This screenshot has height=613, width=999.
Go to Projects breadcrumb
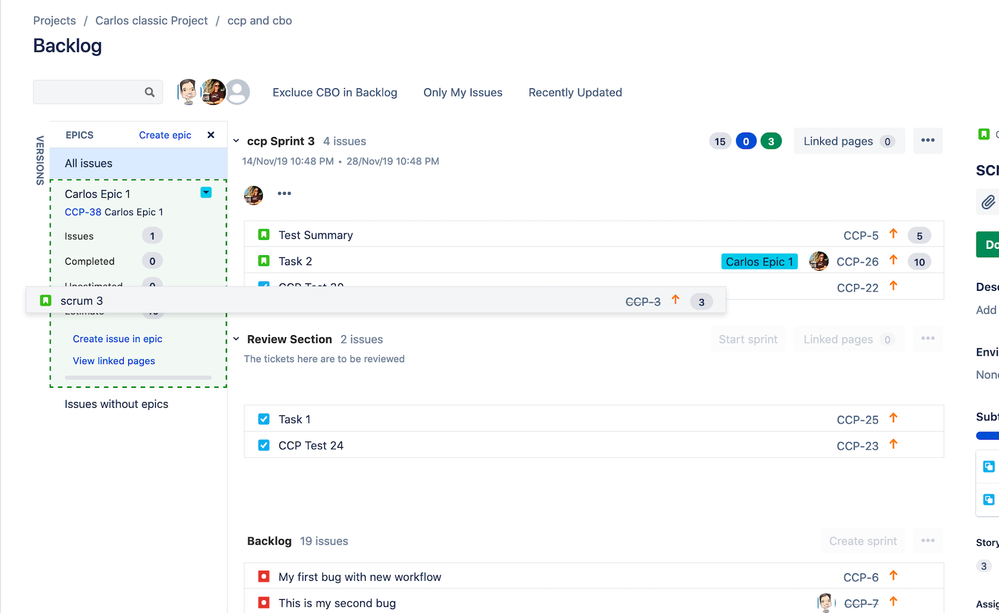point(54,20)
